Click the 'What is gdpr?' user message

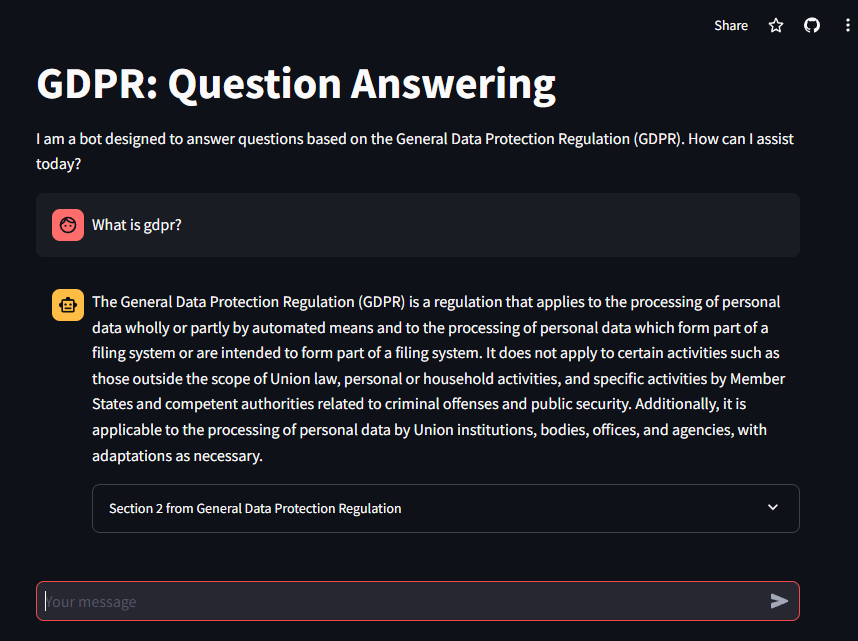137,225
